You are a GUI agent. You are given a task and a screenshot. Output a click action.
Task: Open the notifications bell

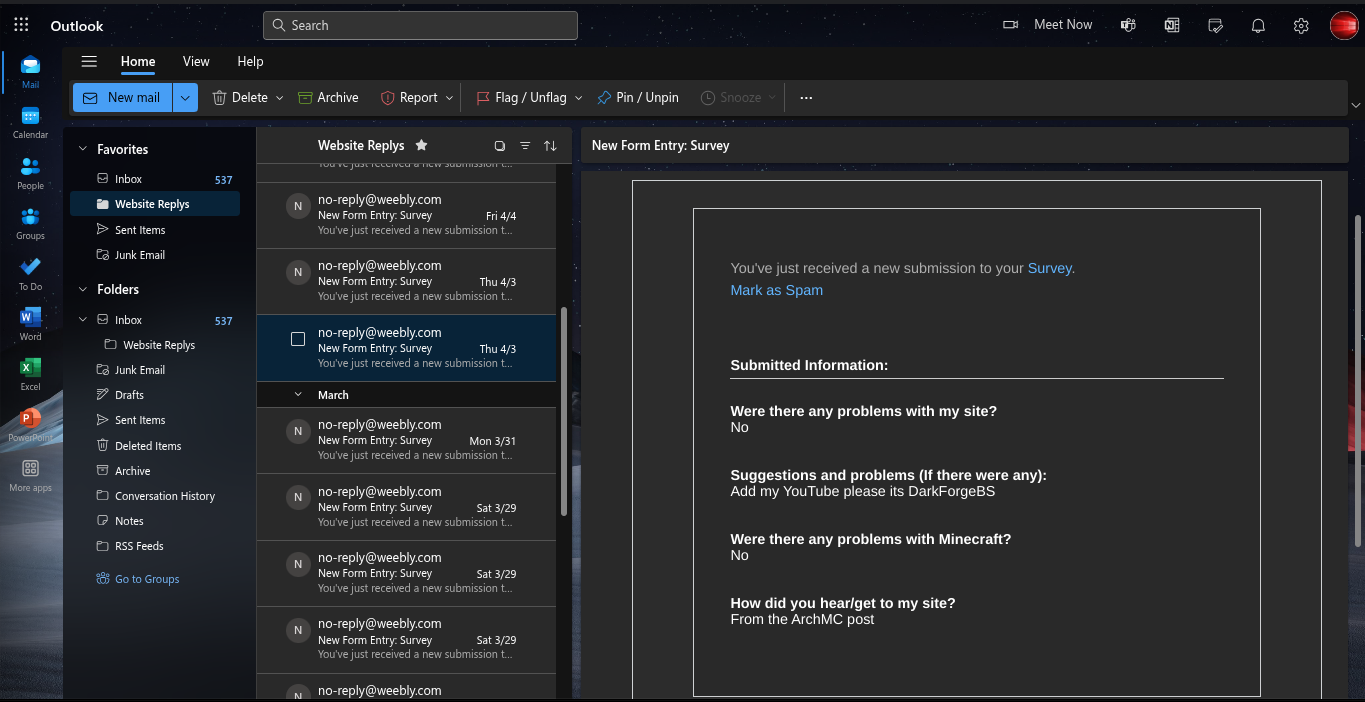(x=1258, y=26)
